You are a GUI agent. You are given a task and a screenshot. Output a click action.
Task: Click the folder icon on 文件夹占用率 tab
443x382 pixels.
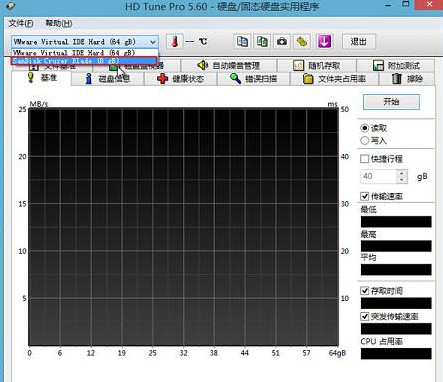click(308, 79)
